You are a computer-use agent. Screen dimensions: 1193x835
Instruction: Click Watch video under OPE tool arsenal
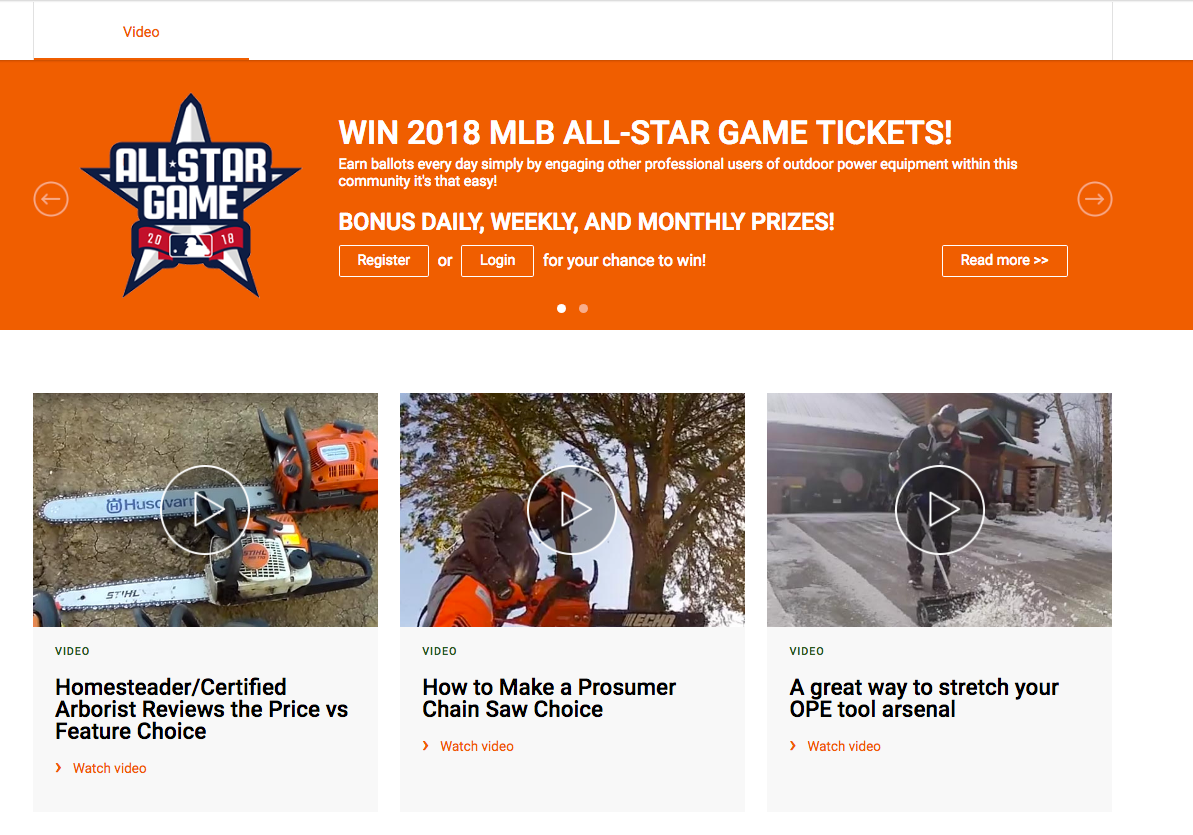pyautogui.click(x=844, y=746)
